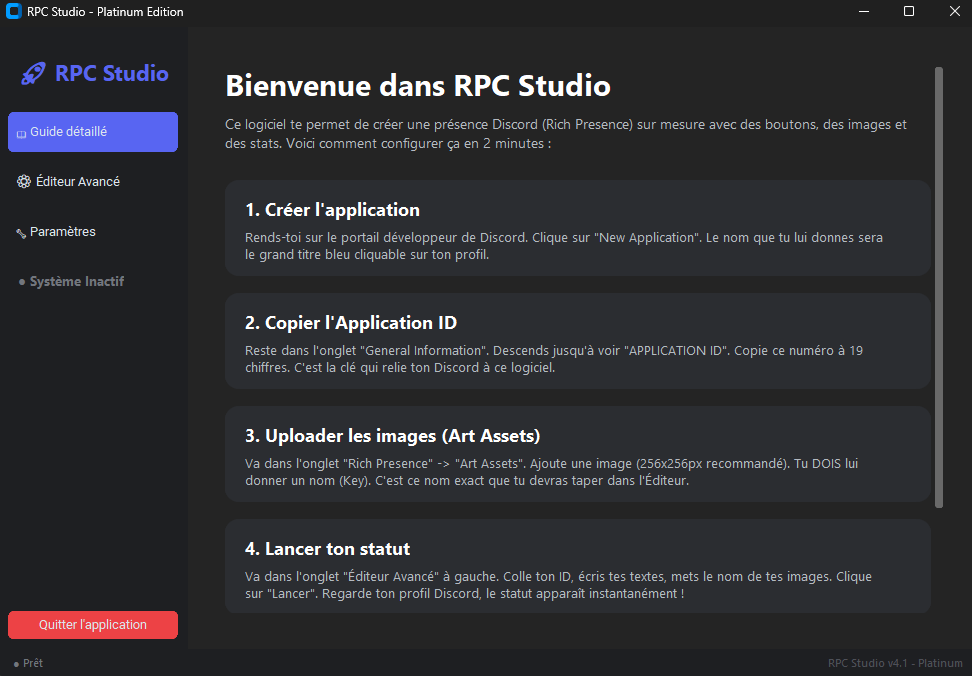The width and height of the screenshot is (972, 676).
Task: Click the RPC Studio sidebar logo text
Action: (x=112, y=74)
